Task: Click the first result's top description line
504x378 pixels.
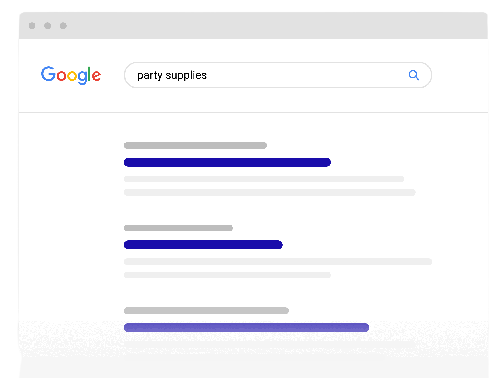Action: [x=264, y=179]
